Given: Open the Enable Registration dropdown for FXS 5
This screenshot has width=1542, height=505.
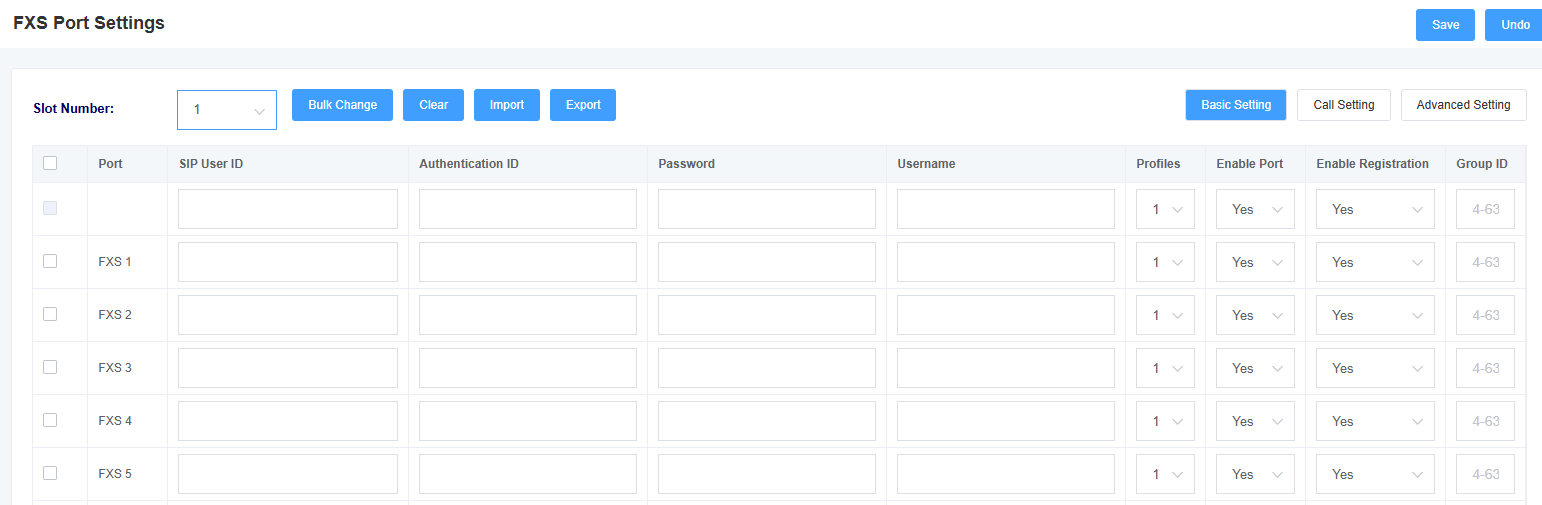Looking at the screenshot, I should [x=1375, y=474].
